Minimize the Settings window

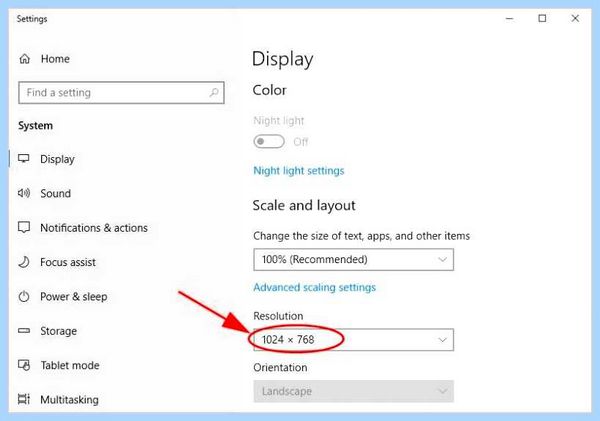[x=509, y=18]
